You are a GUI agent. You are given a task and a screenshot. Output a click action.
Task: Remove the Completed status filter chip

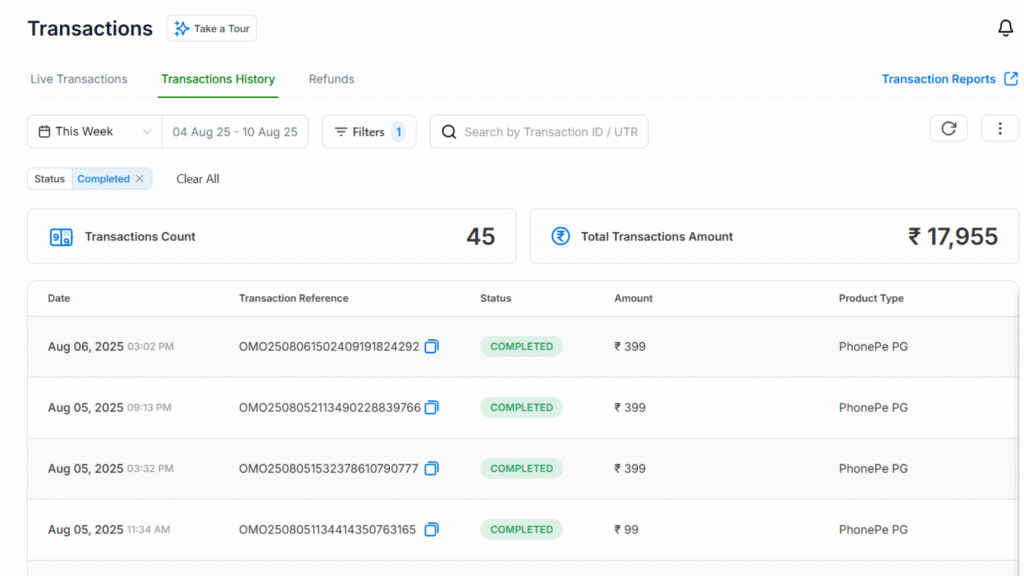pyautogui.click(x=140, y=179)
